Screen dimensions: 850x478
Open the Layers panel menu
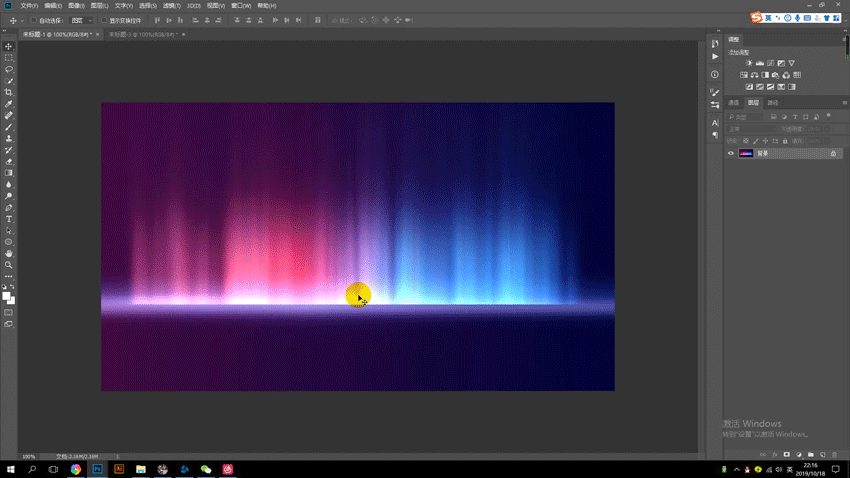pos(845,102)
